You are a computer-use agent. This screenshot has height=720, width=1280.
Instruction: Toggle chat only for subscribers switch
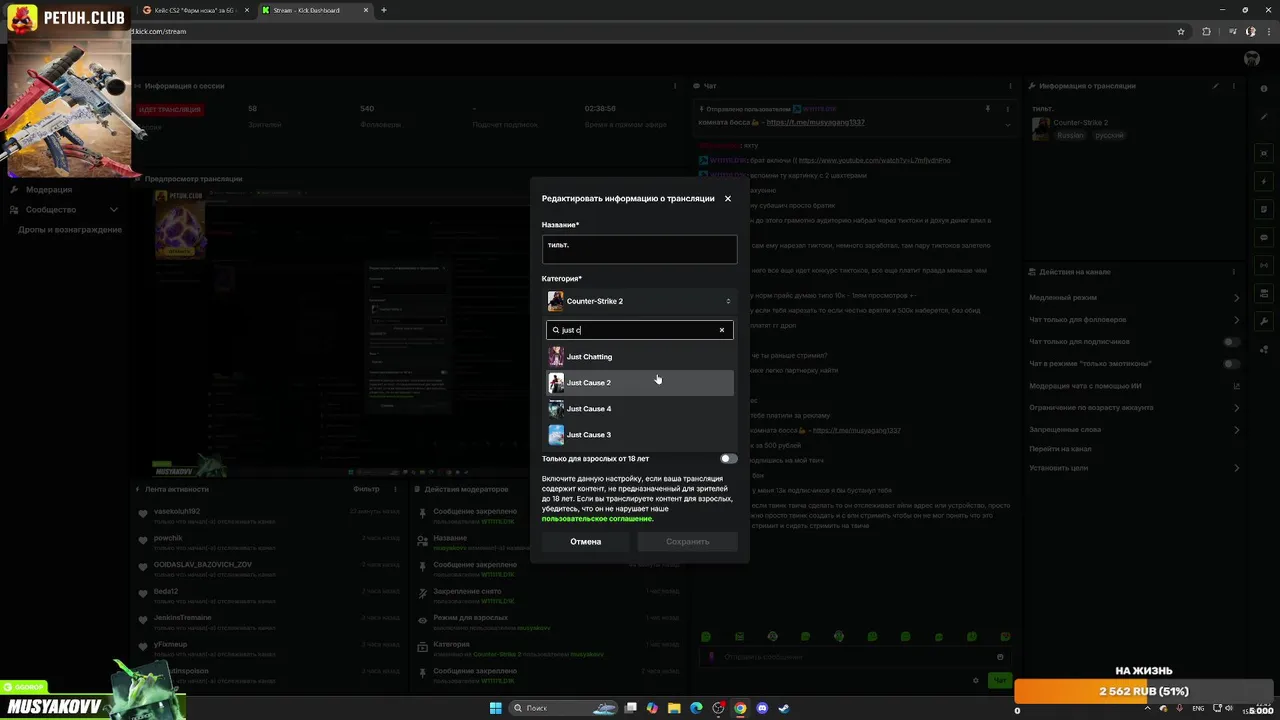pyautogui.click(x=1232, y=342)
